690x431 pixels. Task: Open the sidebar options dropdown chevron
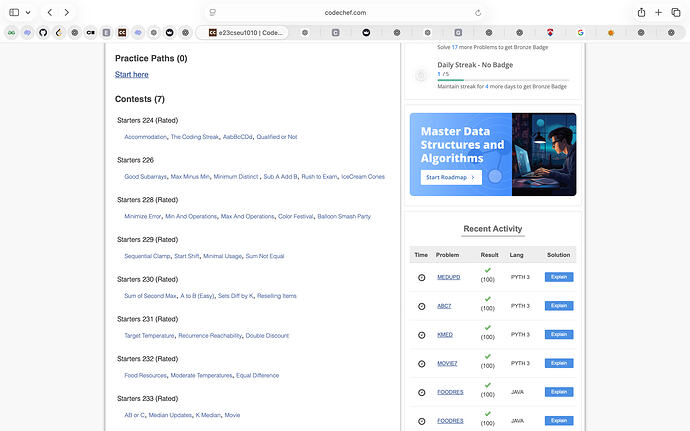coord(28,12)
